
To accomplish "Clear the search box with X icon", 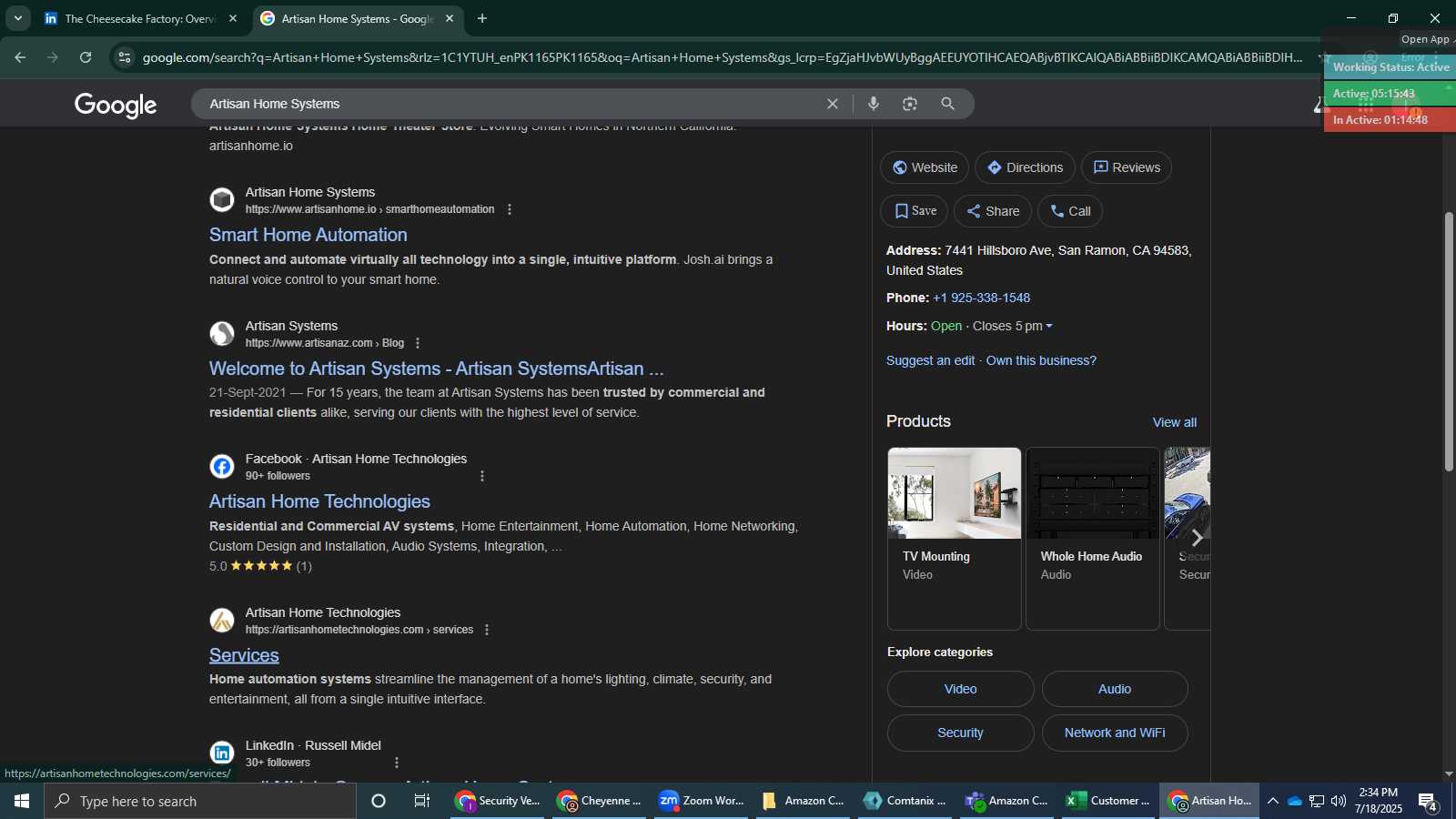I will coord(832,104).
